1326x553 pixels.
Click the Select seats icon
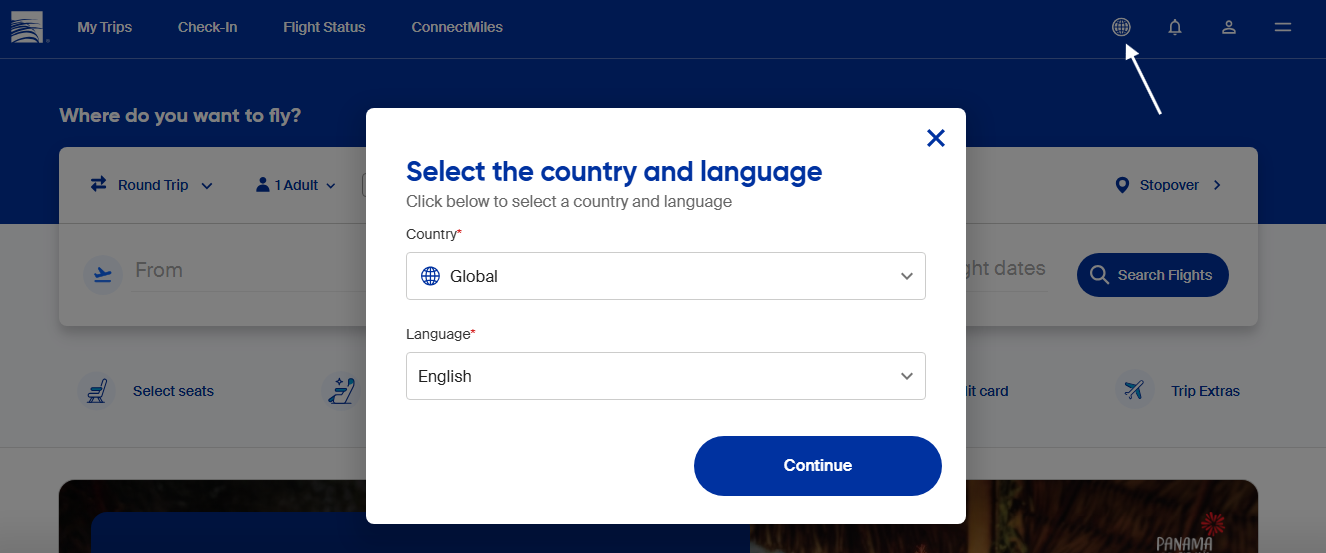coord(97,391)
